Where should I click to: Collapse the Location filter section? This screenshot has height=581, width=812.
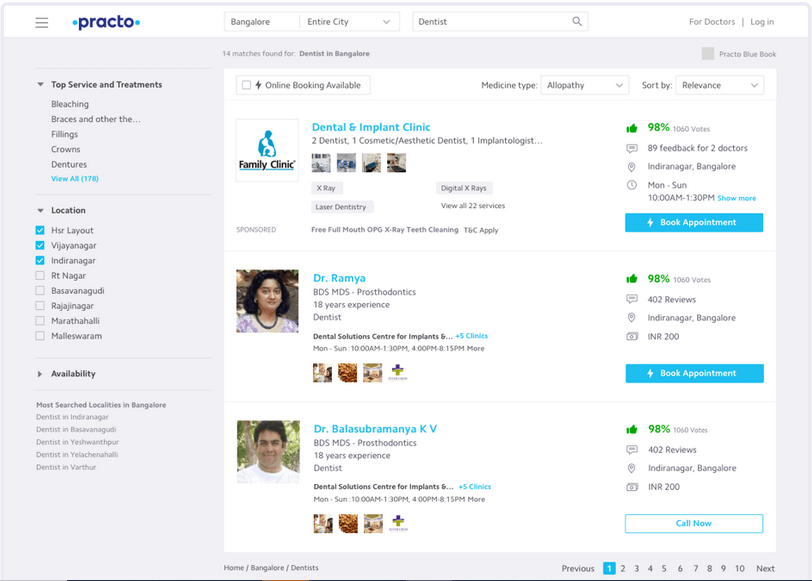tap(40, 210)
